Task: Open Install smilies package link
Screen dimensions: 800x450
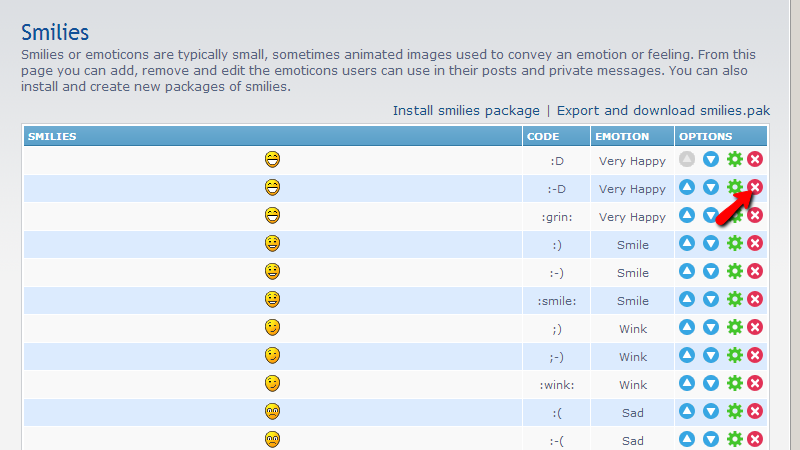Action: [465, 110]
